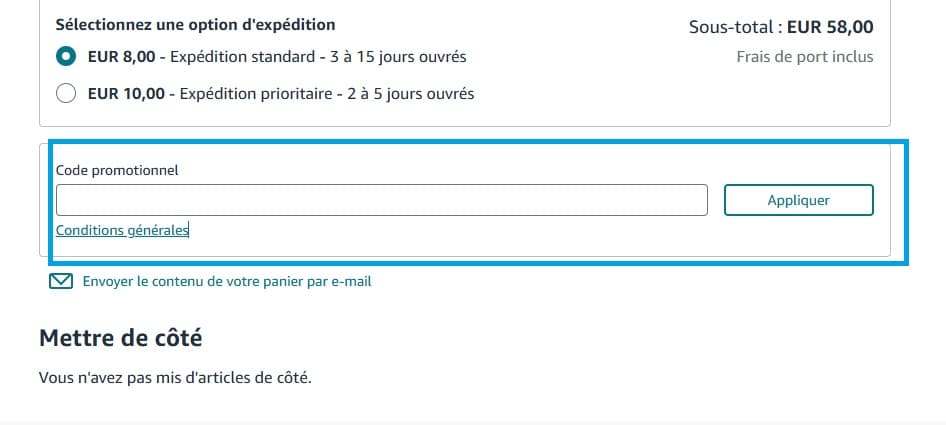The width and height of the screenshot is (946, 425).
Task: Choose the EUR 10,00 priority shipping radio button
Action: [x=66, y=94]
